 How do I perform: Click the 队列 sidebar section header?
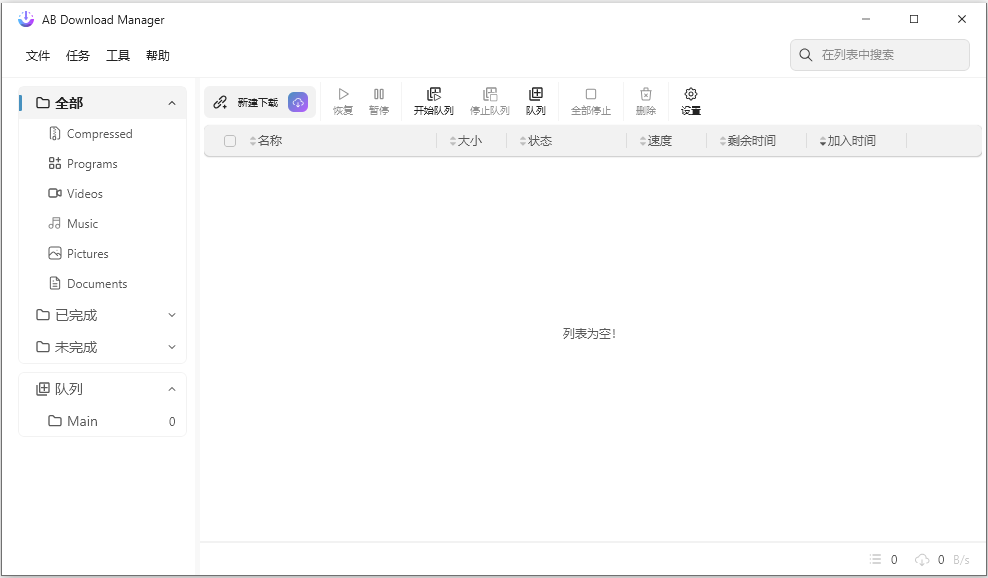(x=102, y=389)
